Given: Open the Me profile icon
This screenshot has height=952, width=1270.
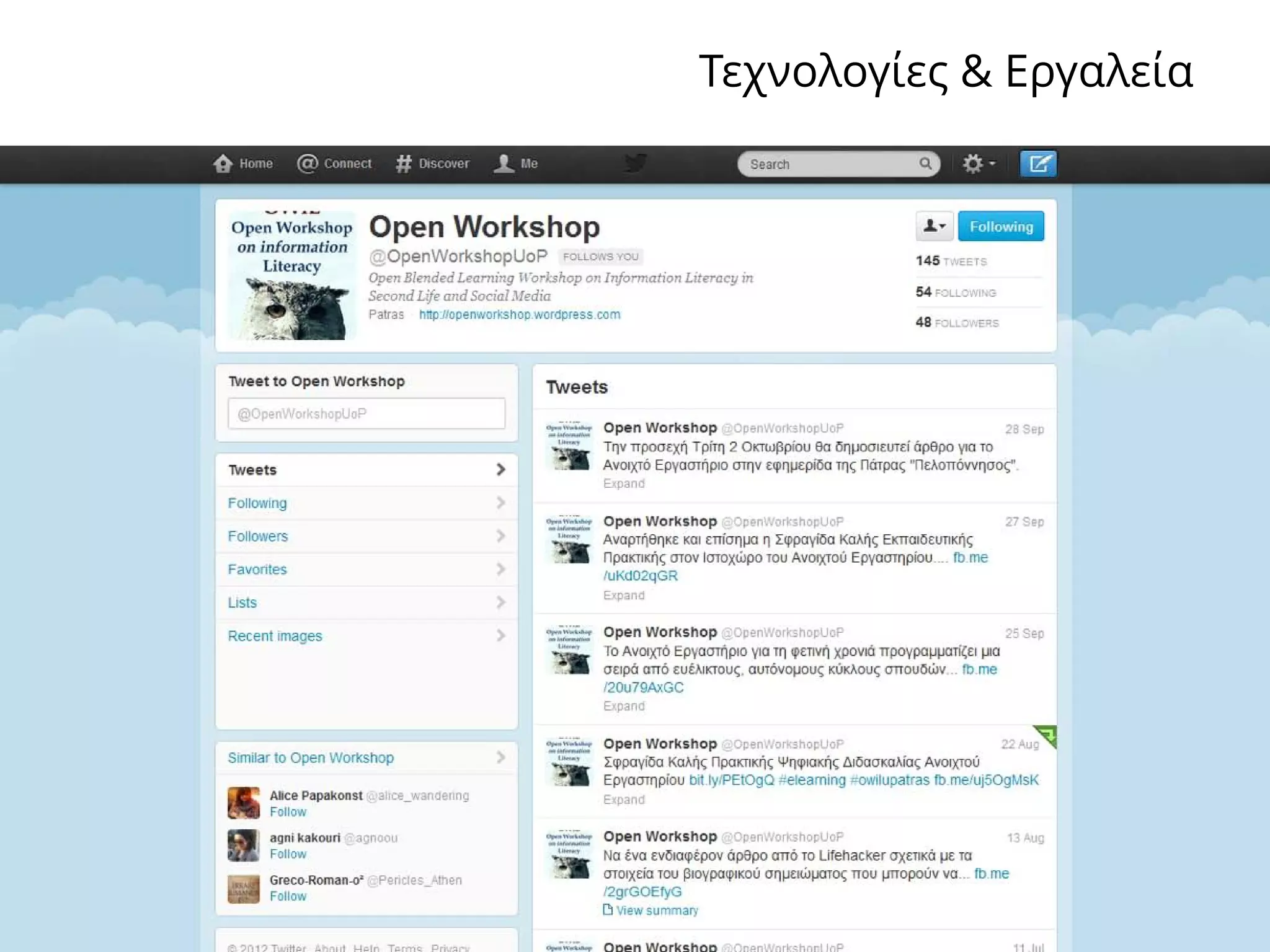Looking at the screenshot, I should pos(504,164).
